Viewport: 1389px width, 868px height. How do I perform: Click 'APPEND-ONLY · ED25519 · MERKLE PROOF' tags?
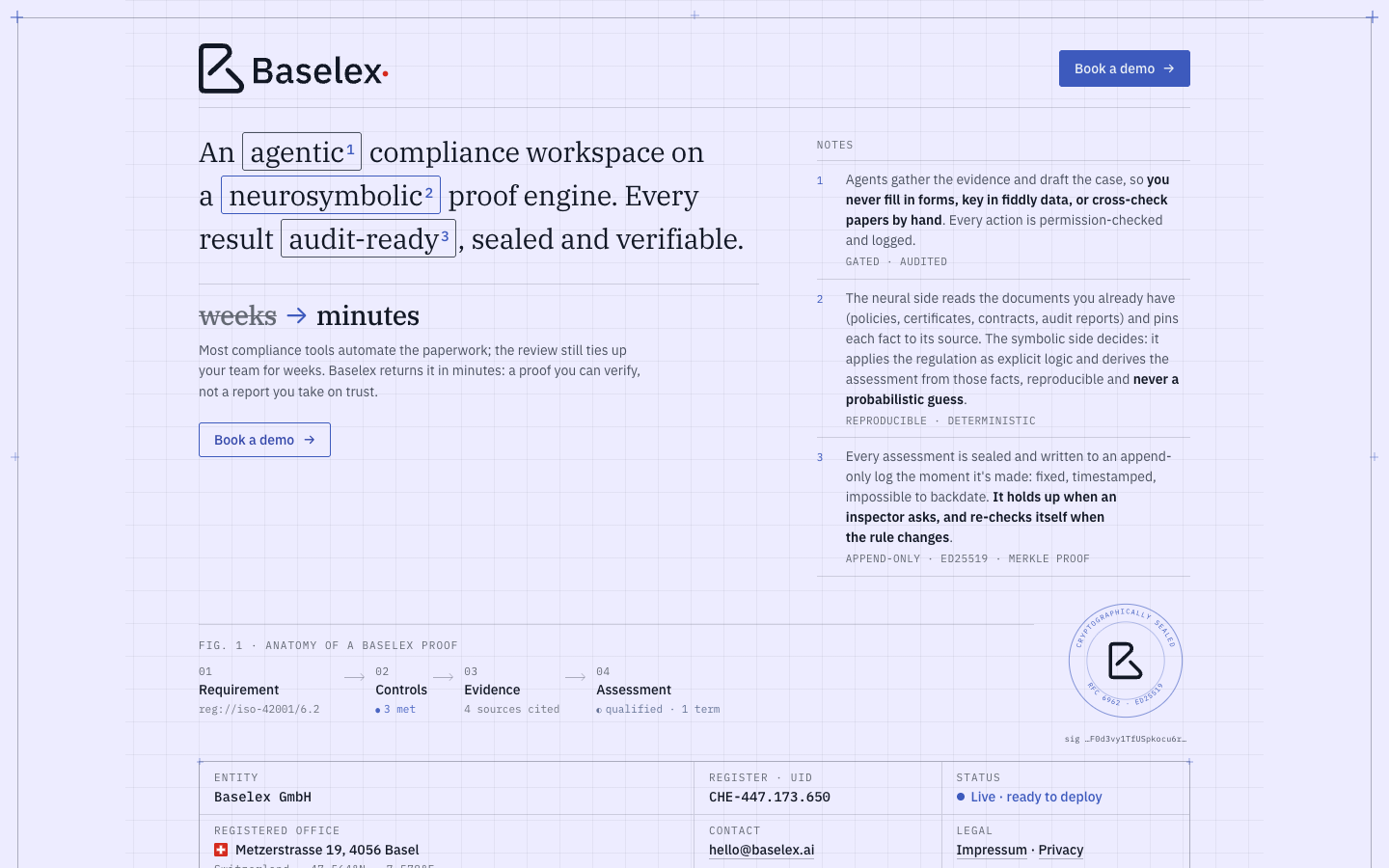tap(967, 558)
